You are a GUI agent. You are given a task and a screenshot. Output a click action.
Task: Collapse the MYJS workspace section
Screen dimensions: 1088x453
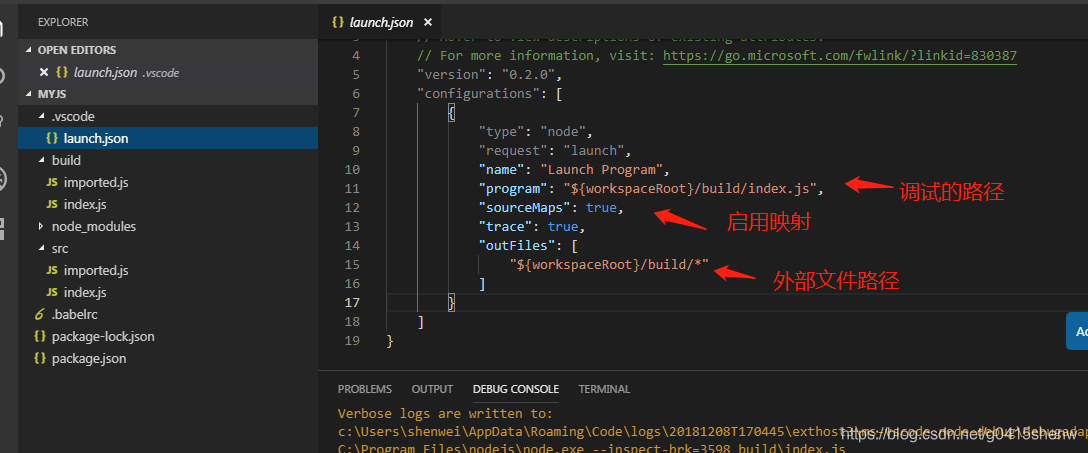pyautogui.click(x=29, y=94)
